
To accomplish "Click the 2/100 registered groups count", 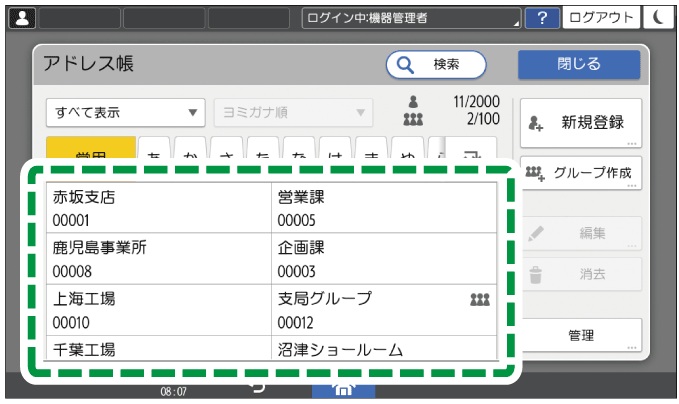I will [483, 119].
